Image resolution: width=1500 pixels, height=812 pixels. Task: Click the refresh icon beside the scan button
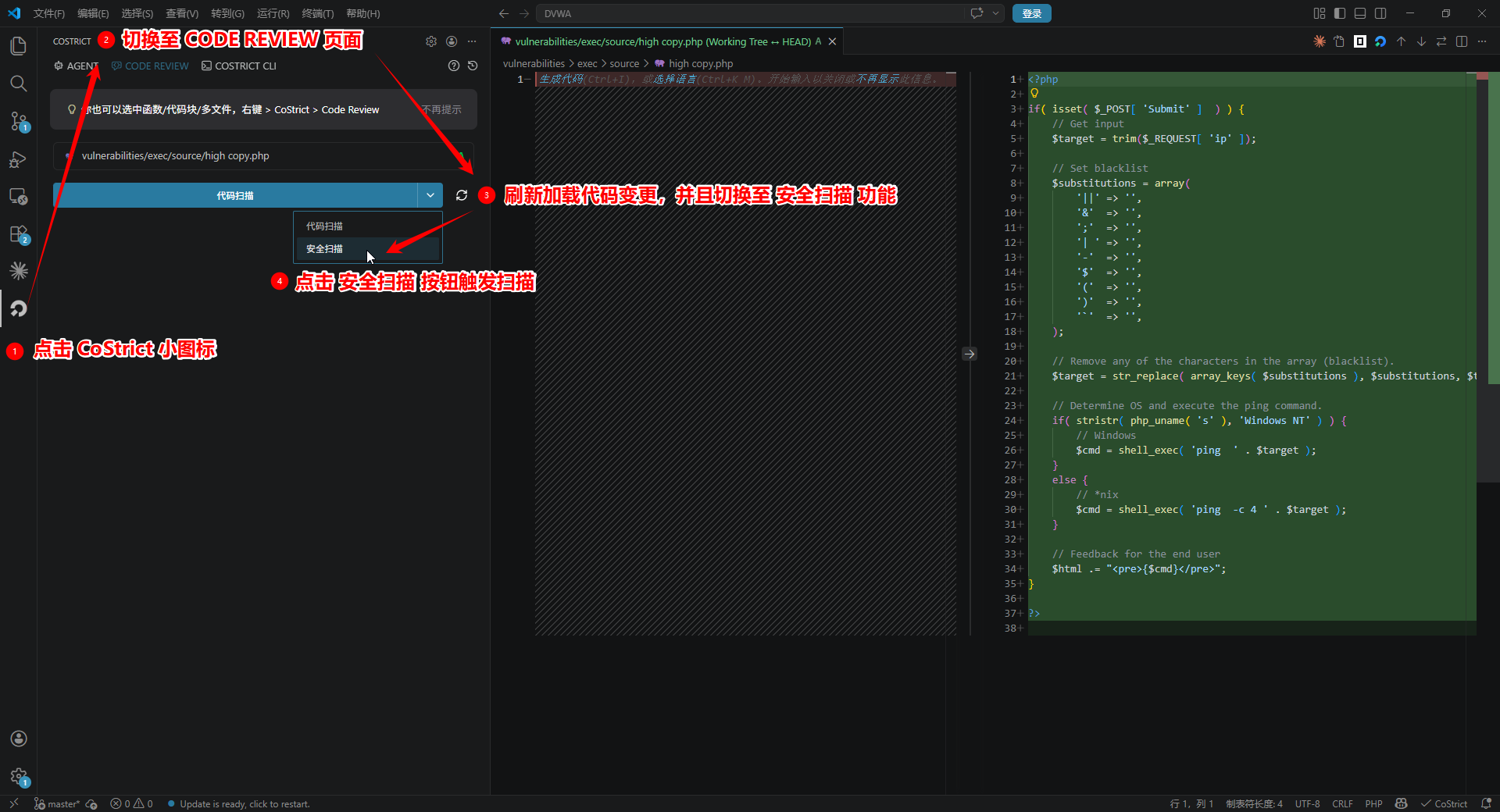tap(462, 195)
